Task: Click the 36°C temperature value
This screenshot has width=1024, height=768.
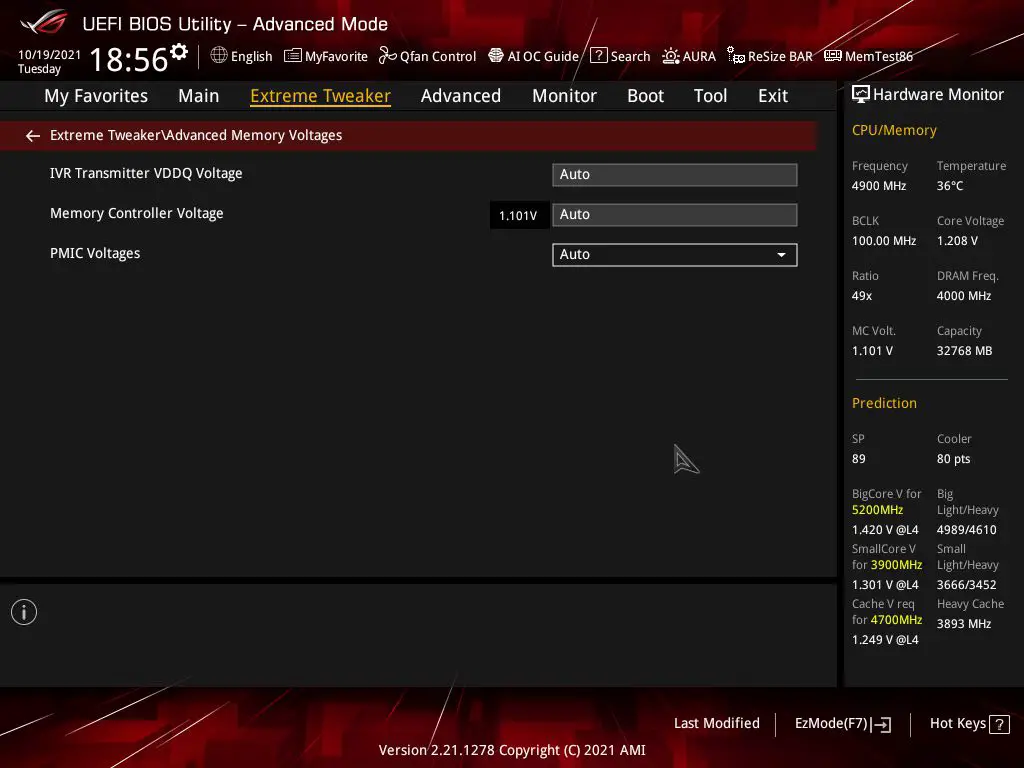Action: click(950, 185)
